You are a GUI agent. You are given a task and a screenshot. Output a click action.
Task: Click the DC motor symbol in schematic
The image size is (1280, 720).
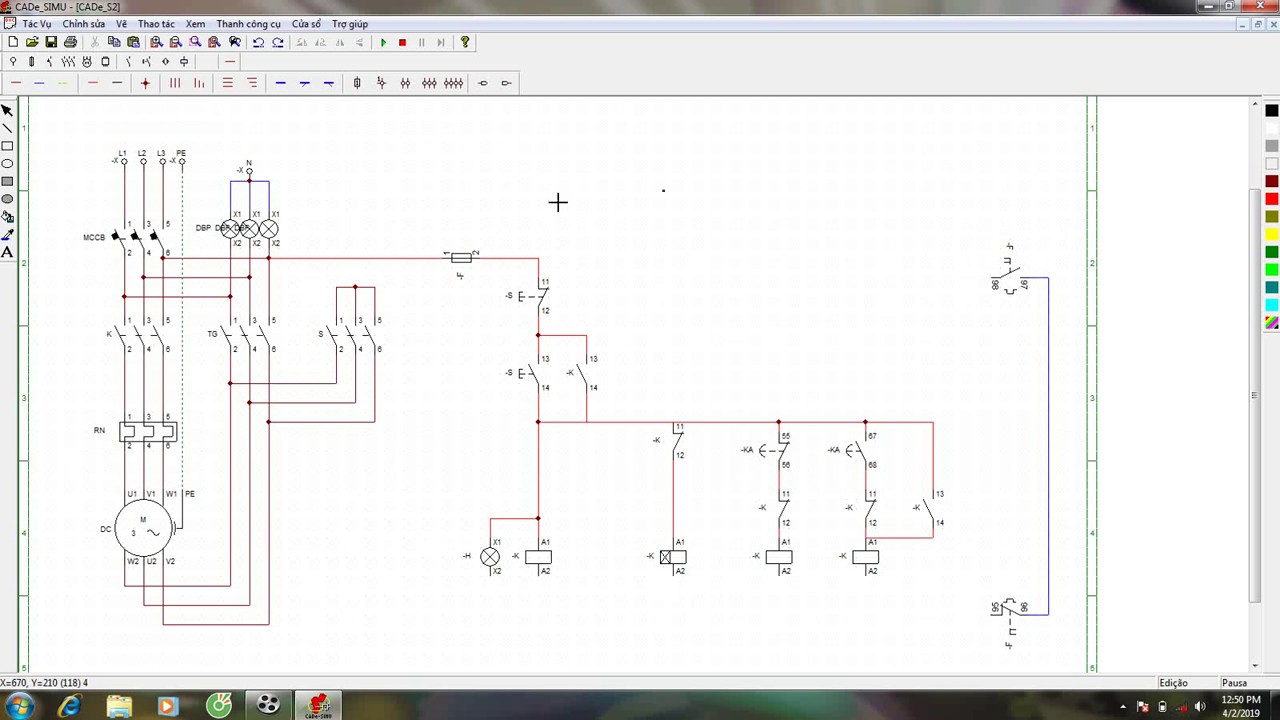click(x=144, y=529)
